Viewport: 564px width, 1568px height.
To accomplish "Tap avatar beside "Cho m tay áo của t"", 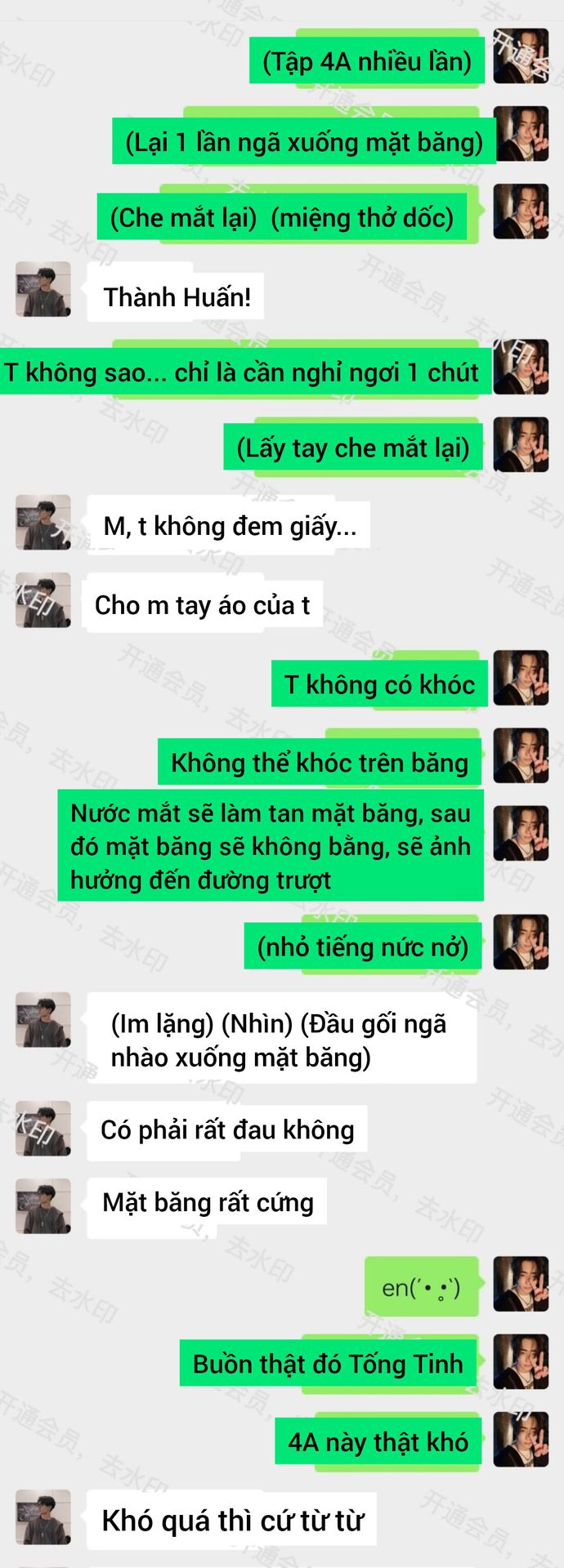I will (x=43, y=600).
